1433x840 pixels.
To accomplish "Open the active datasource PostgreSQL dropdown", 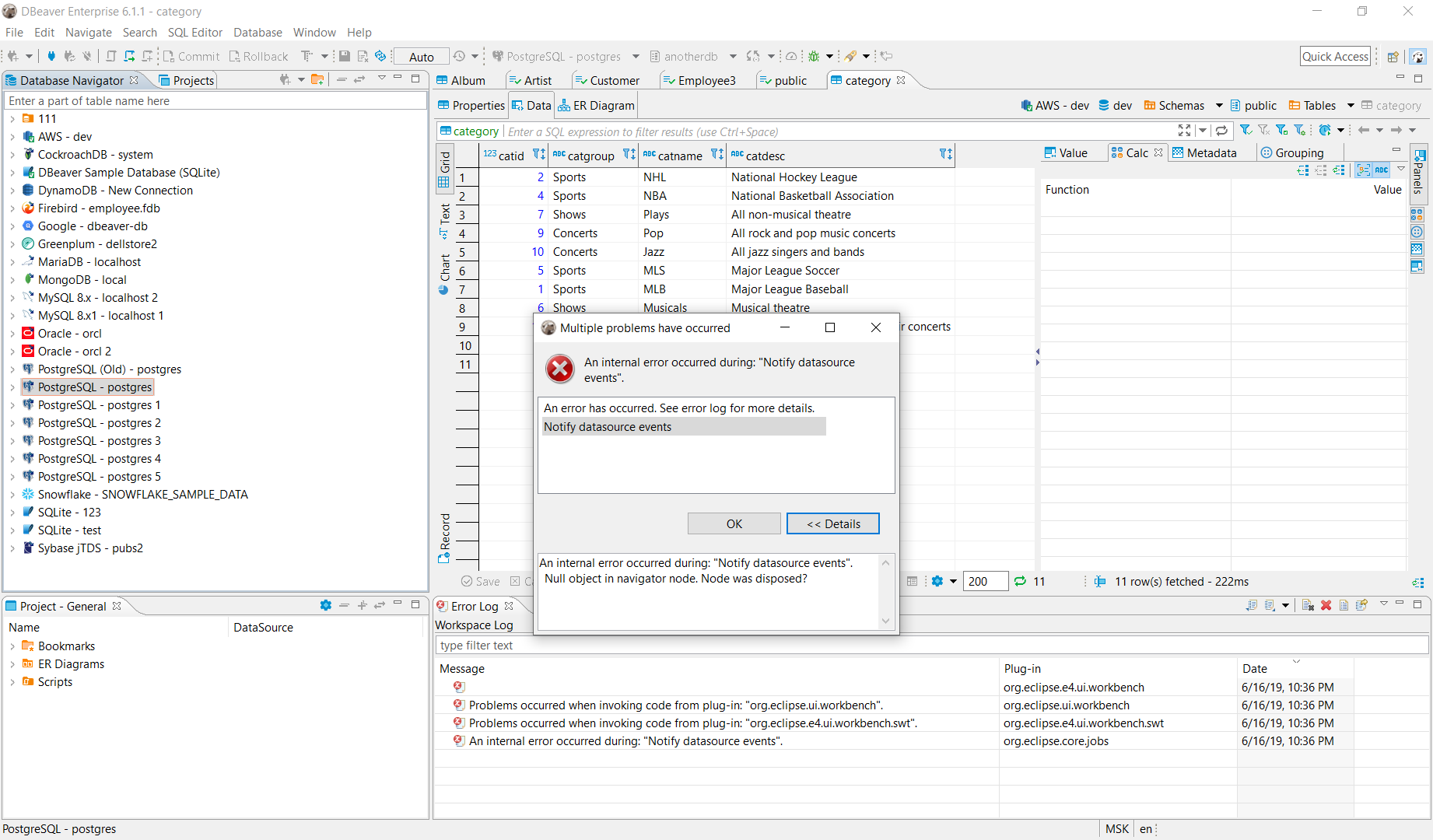I will coord(636,56).
